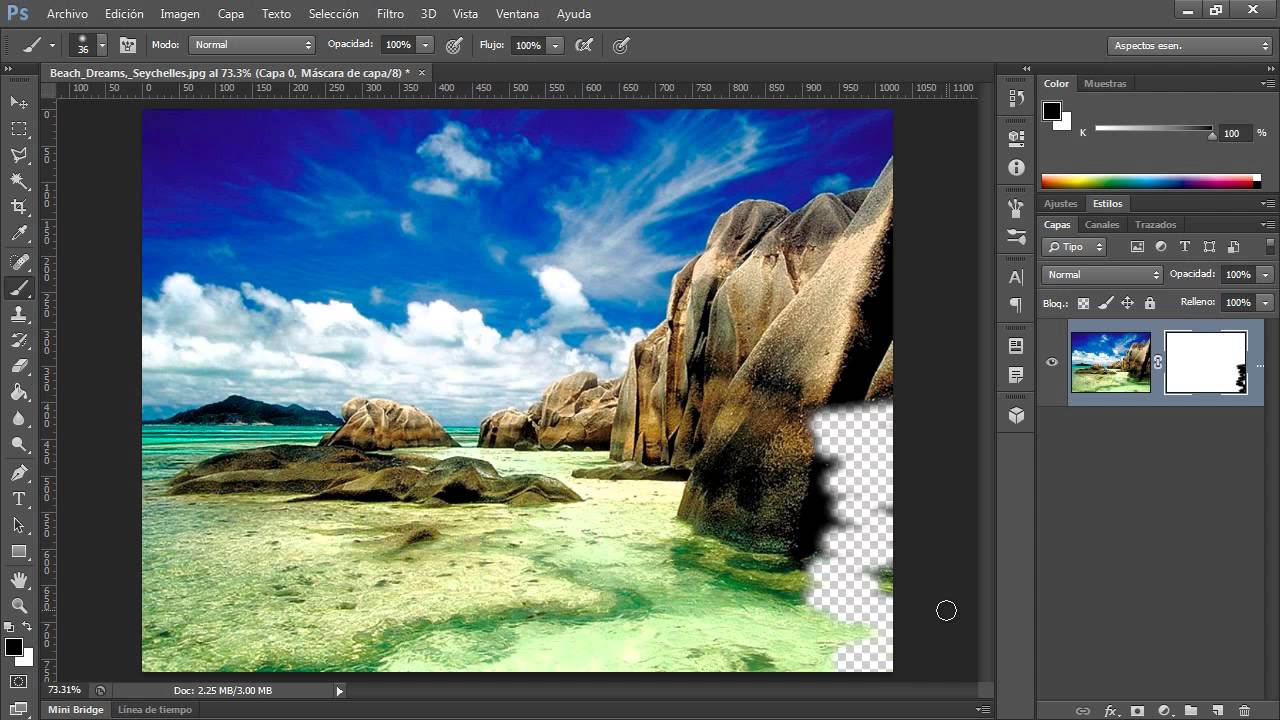Toggle the Brush panel button in options bar

(x=128, y=45)
